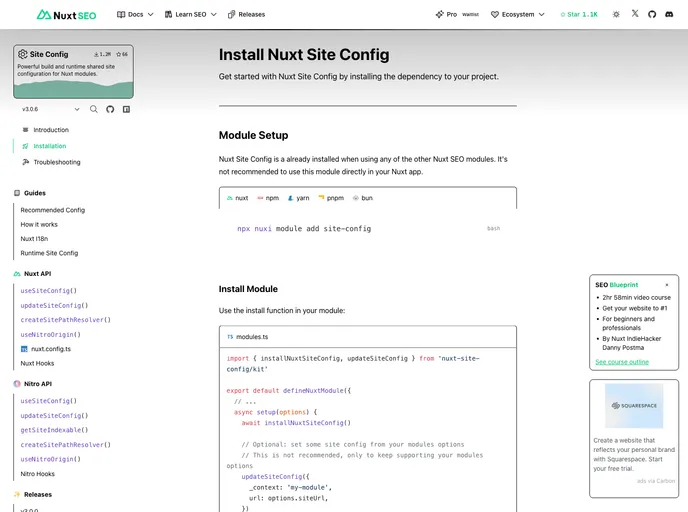
Task: Click the Ecosystem heart icon
Action: pyautogui.click(x=494, y=14)
